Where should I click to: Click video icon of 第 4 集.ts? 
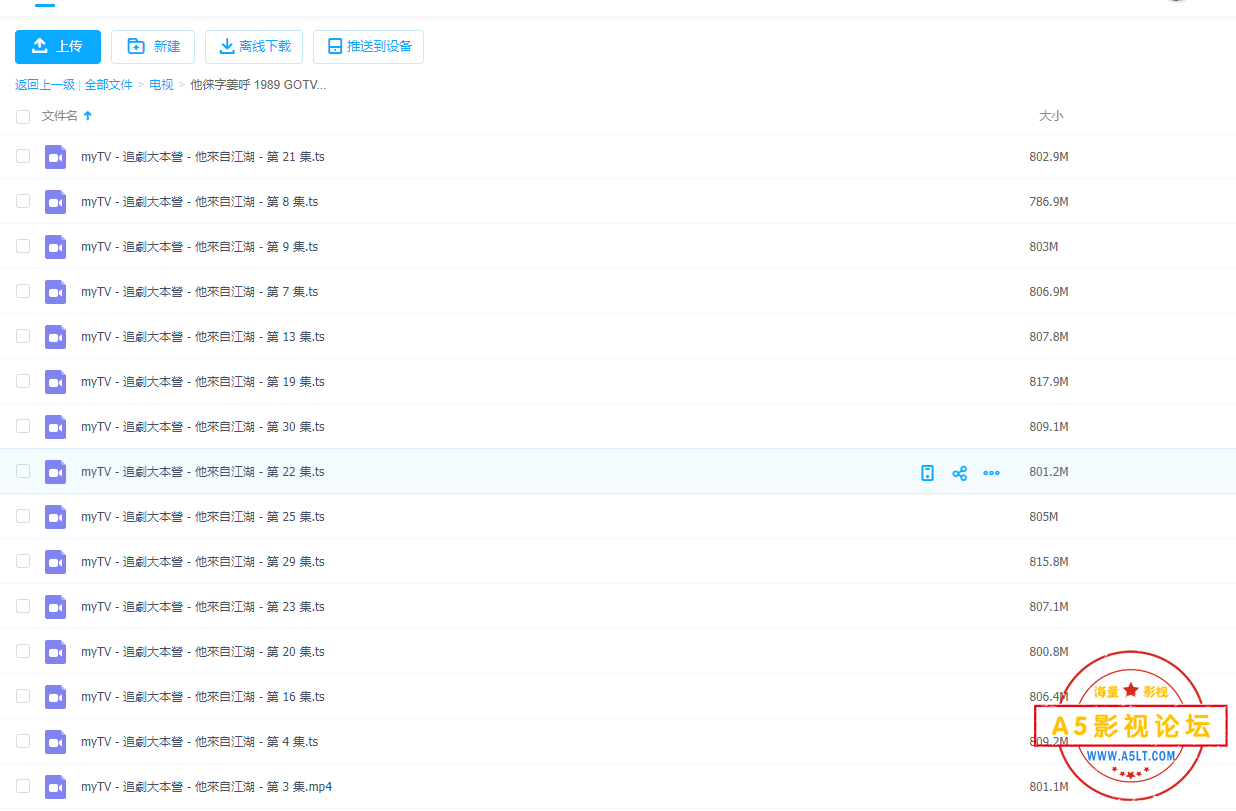coord(56,742)
